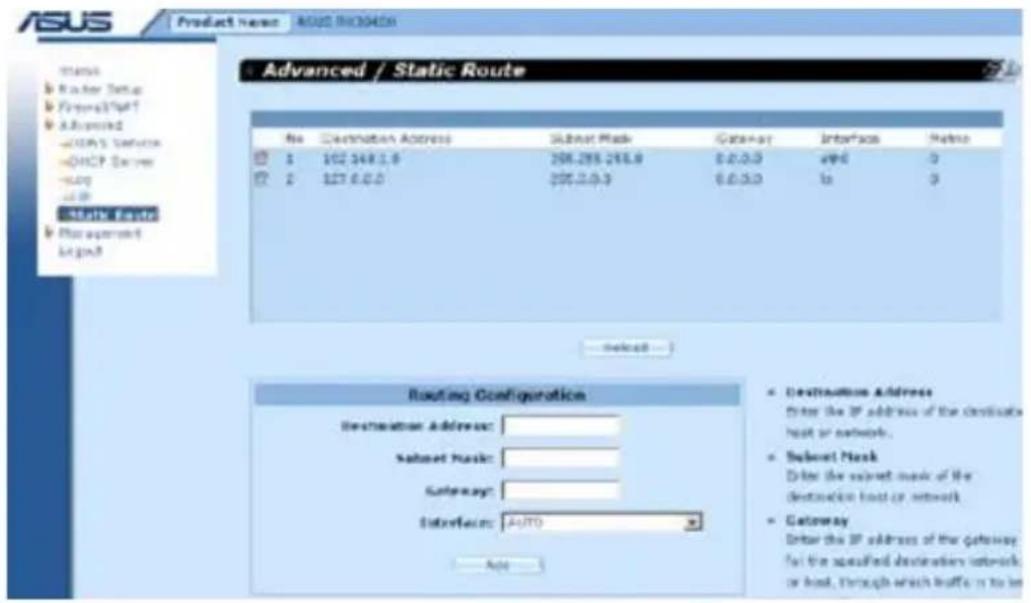Delete route entry 2 via its trash icon
The image size is (1031, 603).
tap(262, 179)
